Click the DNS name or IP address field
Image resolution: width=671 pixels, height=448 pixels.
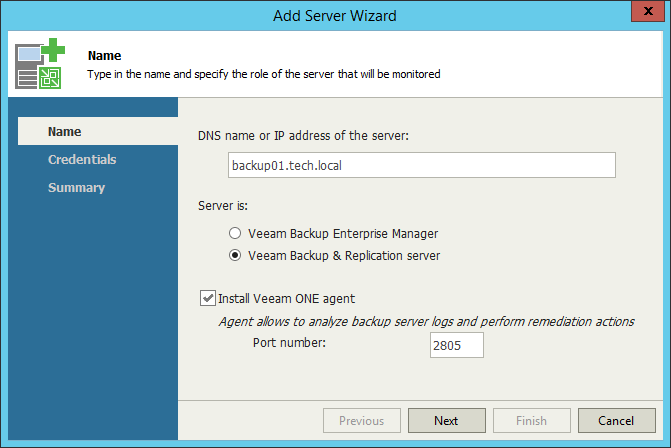coord(422,165)
